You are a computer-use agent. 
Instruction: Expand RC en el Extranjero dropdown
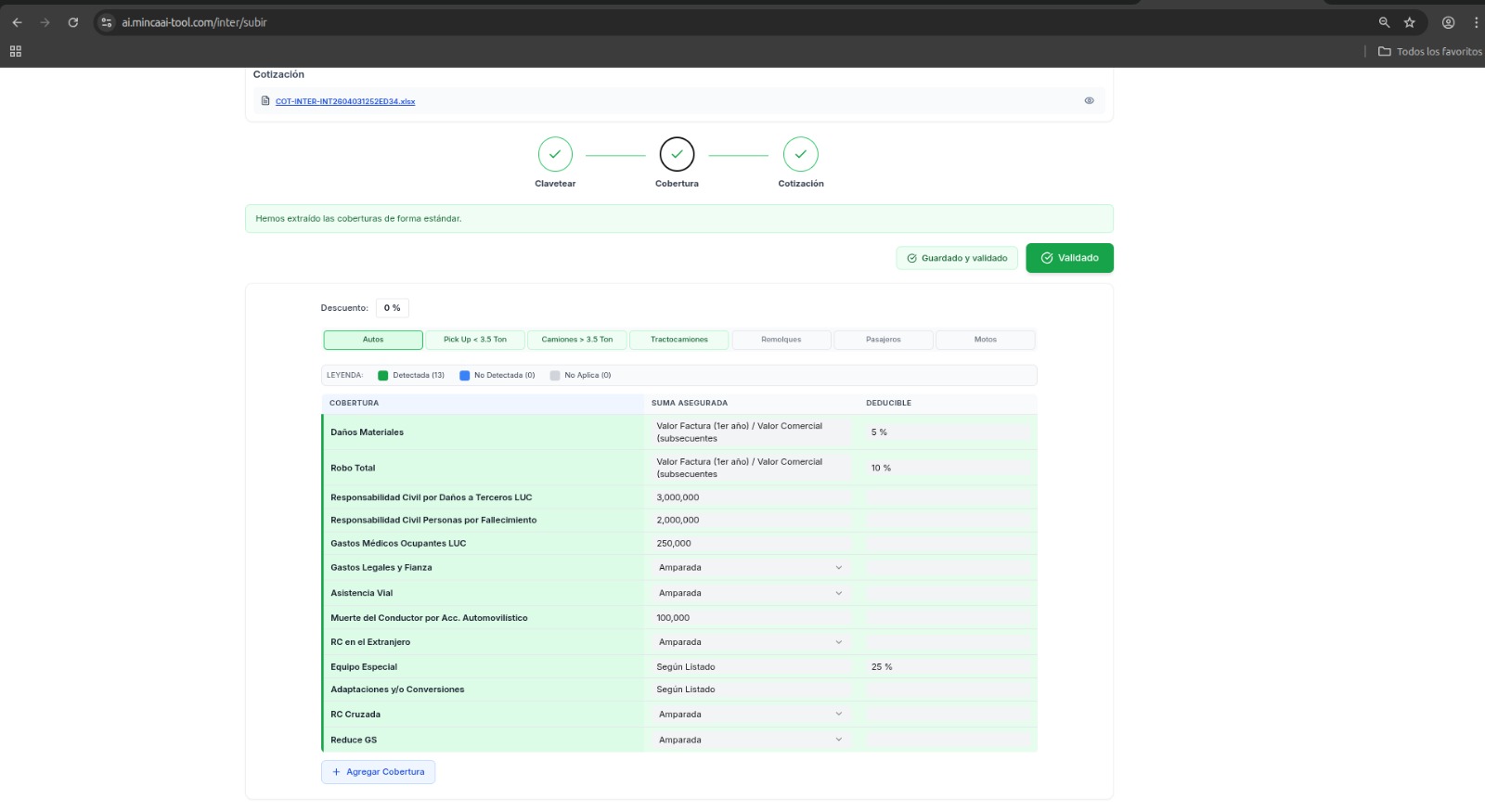coord(750,642)
